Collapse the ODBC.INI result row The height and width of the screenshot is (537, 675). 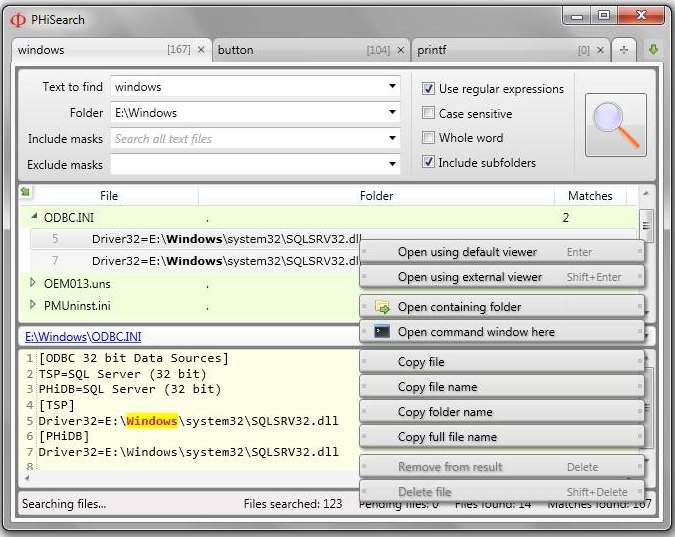(34, 216)
